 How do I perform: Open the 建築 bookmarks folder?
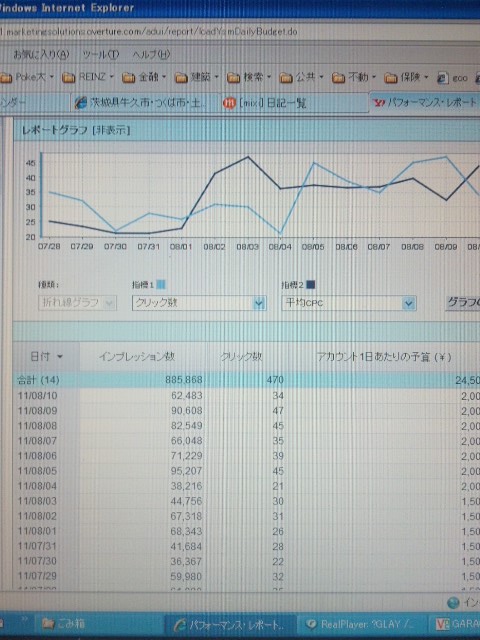196,77
